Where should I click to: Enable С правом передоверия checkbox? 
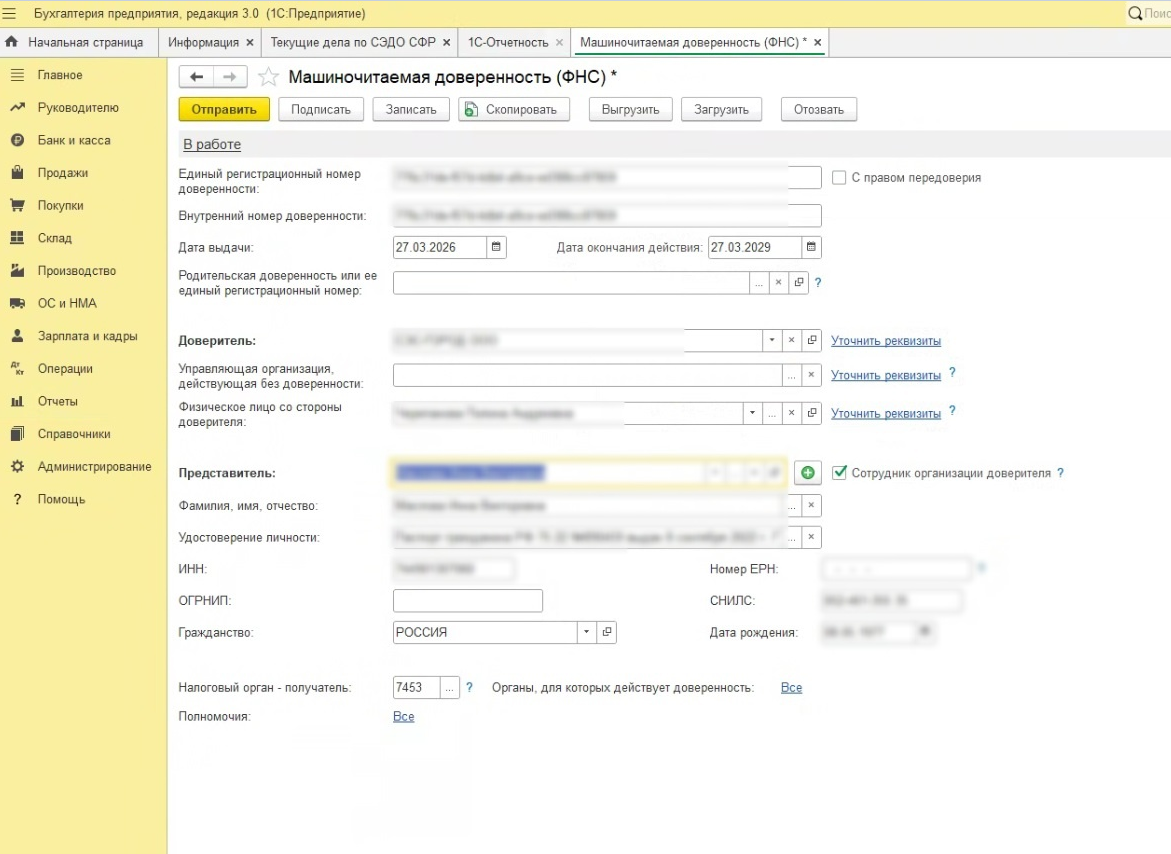[x=839, y=178]
